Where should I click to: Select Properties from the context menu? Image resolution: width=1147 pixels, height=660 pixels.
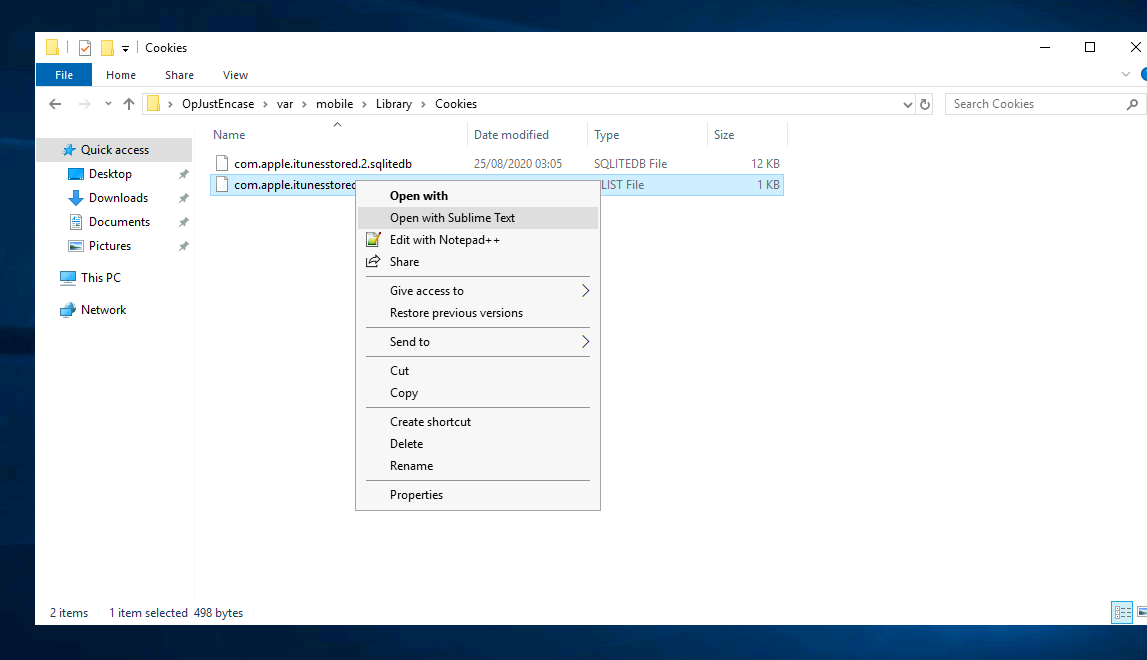(x=416, y=495)
